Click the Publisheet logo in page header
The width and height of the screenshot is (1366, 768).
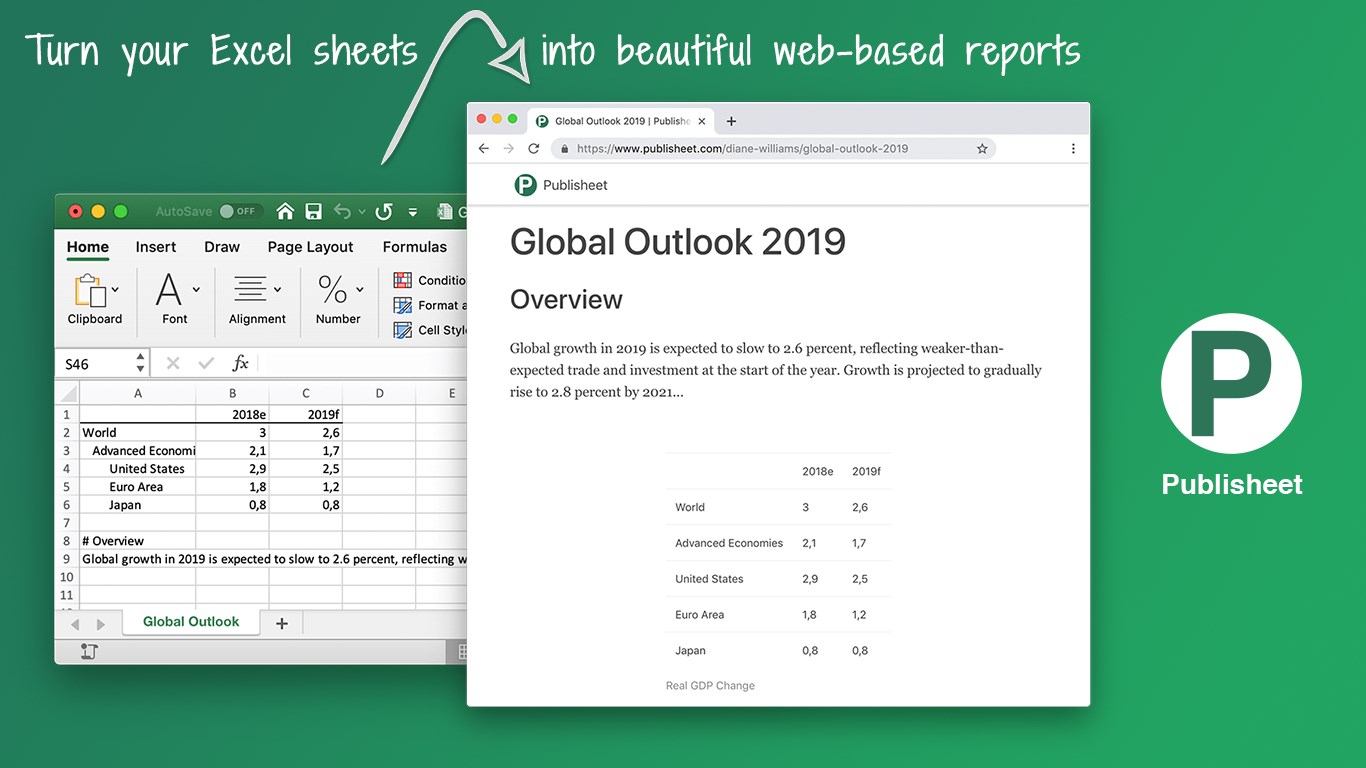pos(525,185)
